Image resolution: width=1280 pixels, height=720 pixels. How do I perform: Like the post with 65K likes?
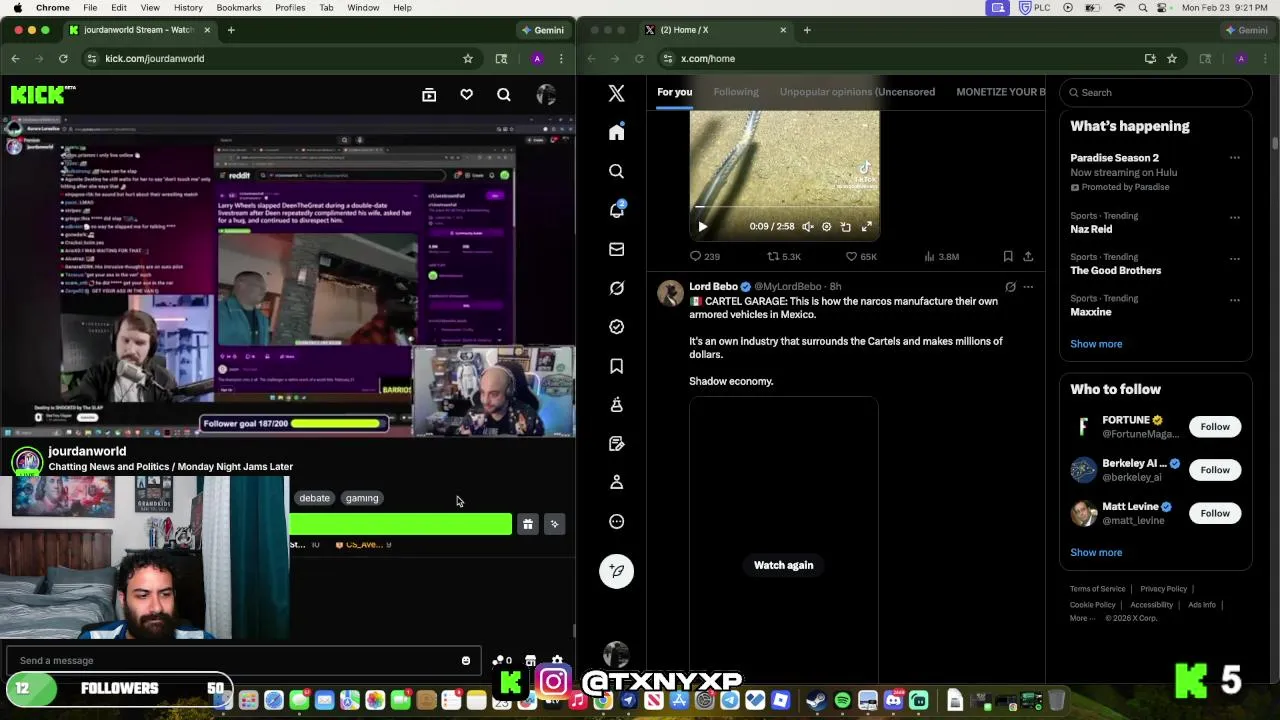coord(861,256)
